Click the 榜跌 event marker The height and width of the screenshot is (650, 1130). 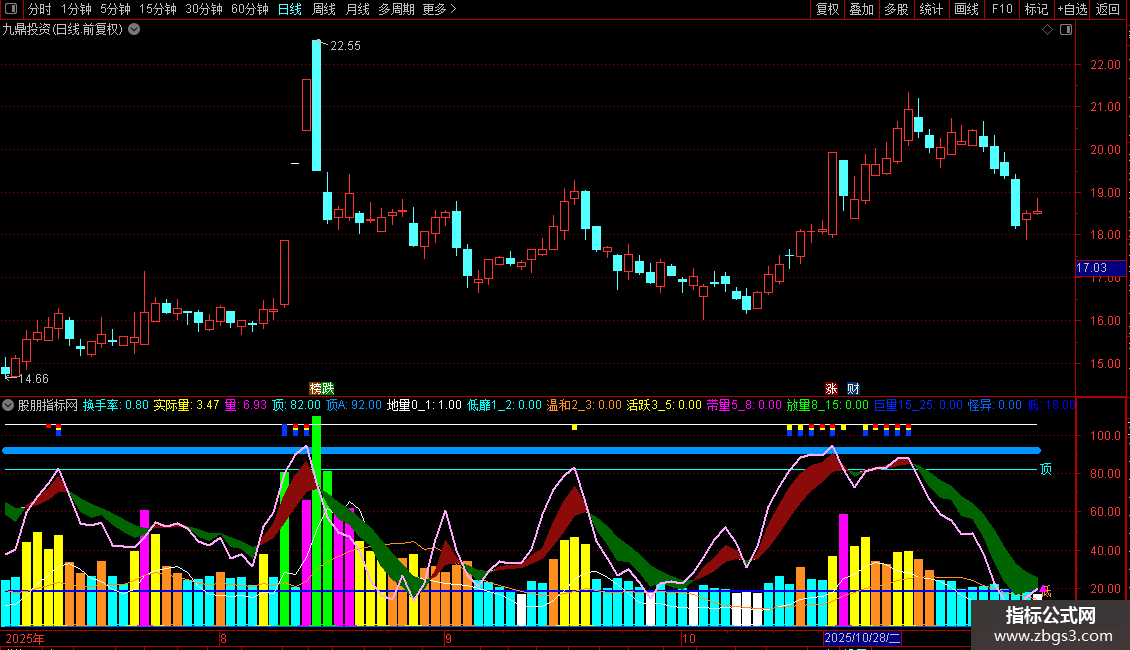[321, 388]
